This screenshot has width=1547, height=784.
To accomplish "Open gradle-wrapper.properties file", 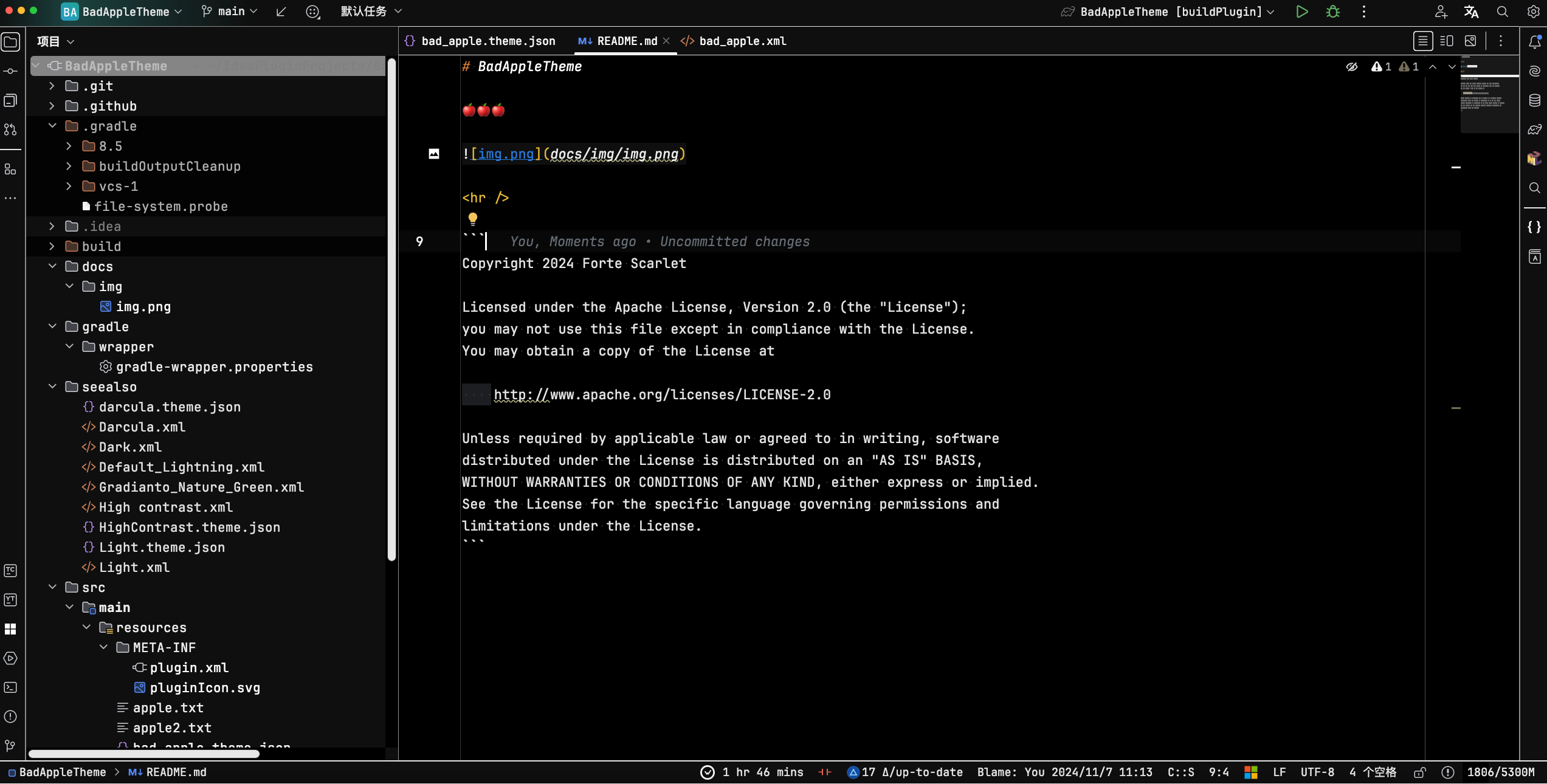I will click(207, 367).
